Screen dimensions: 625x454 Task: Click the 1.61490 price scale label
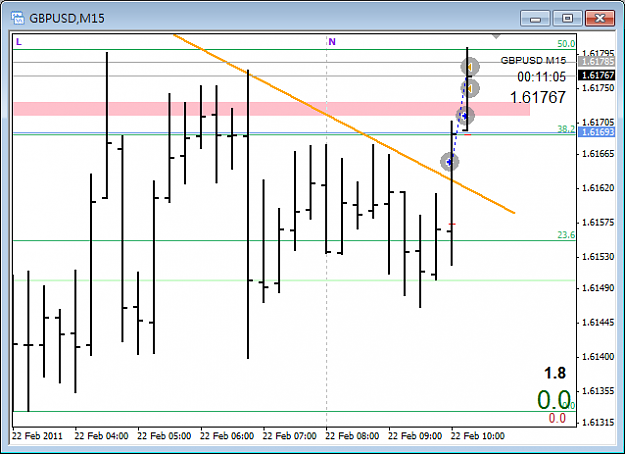[x=598, y=288]
